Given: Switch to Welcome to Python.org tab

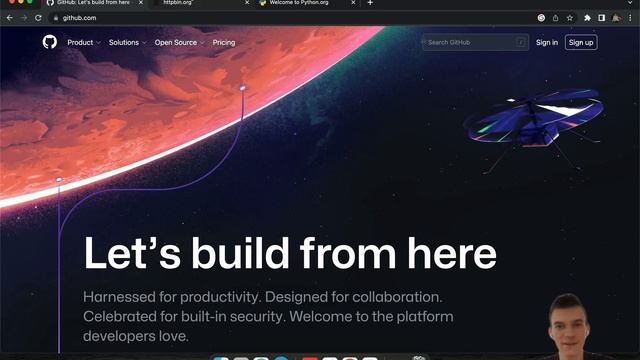Looking at the screenshot, I should tap(306, 3).
